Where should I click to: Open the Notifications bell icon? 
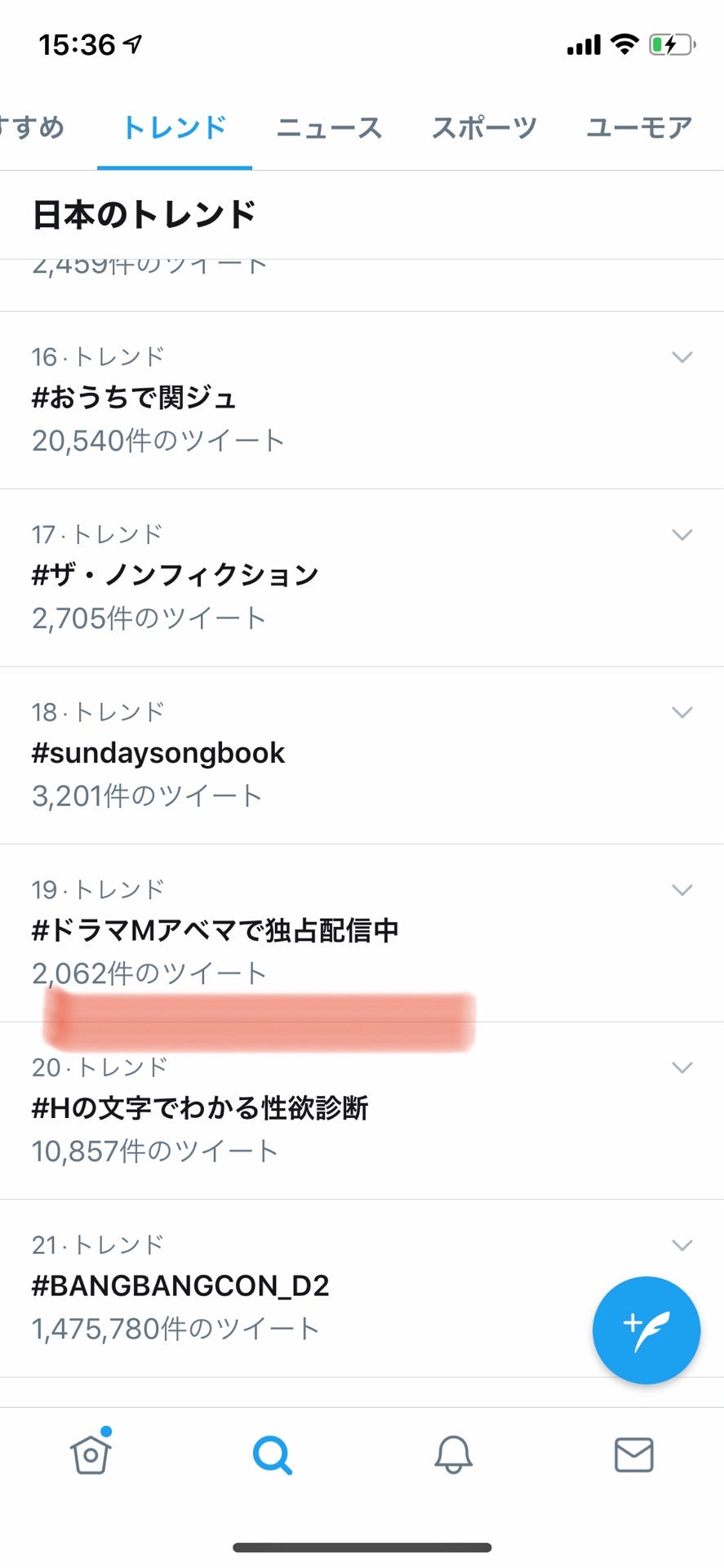pos(453,1454)
